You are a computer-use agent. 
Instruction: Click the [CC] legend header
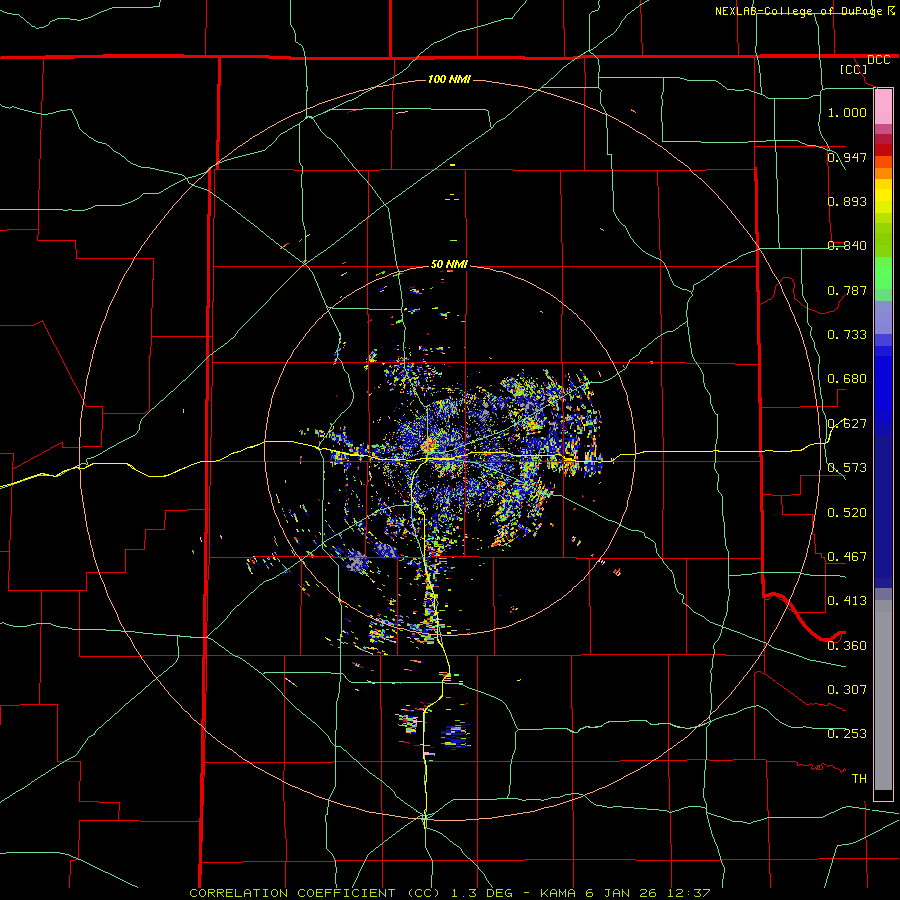click(x=853, y=69)
